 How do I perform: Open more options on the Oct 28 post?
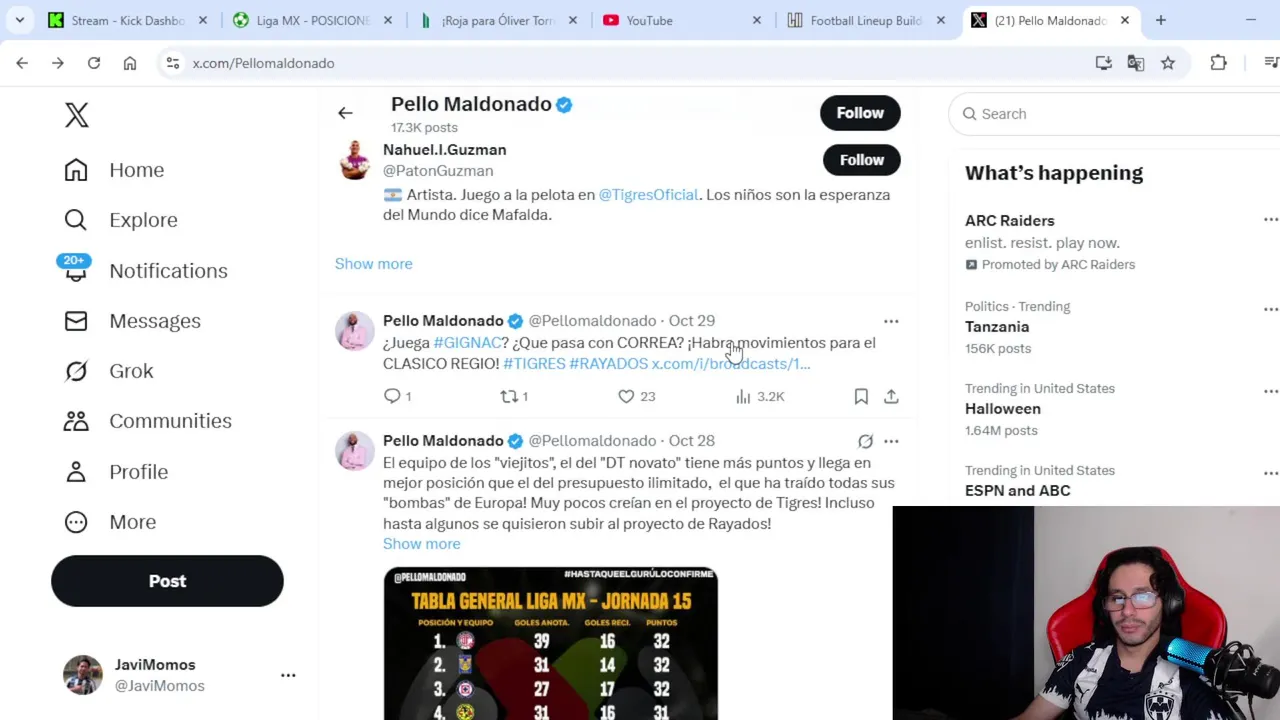(891, 441)
